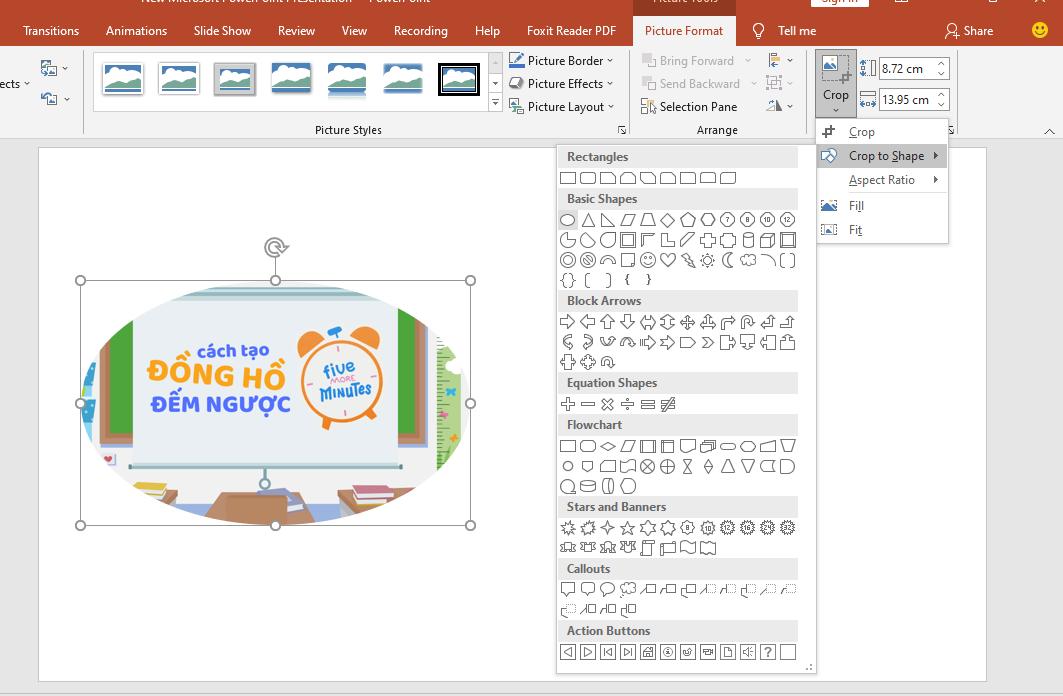Open the Crop dropdown arrow
Screen dimensions: 1063x696
pyautogui.click(x=836, y=108)
